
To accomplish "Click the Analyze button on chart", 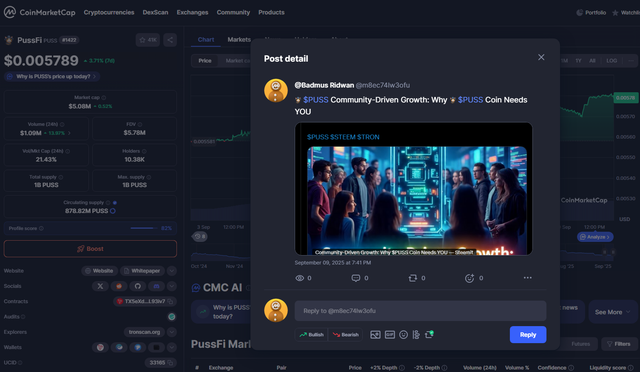I will (595, 237).
